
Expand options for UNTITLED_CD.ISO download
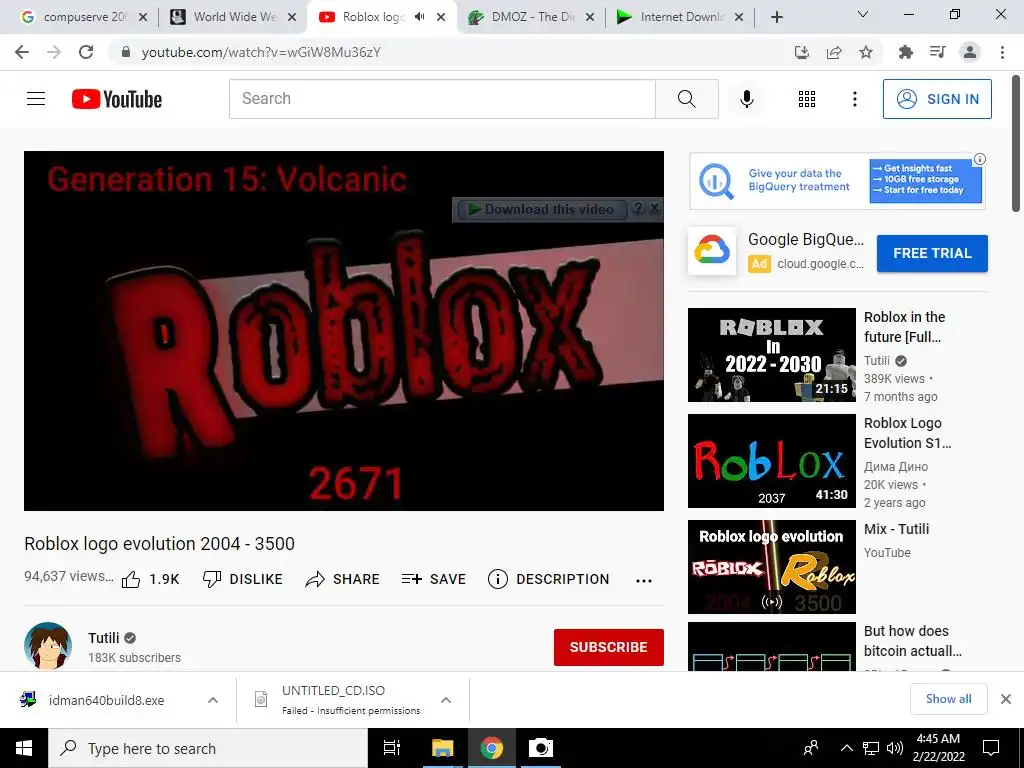tap(446, 700)
